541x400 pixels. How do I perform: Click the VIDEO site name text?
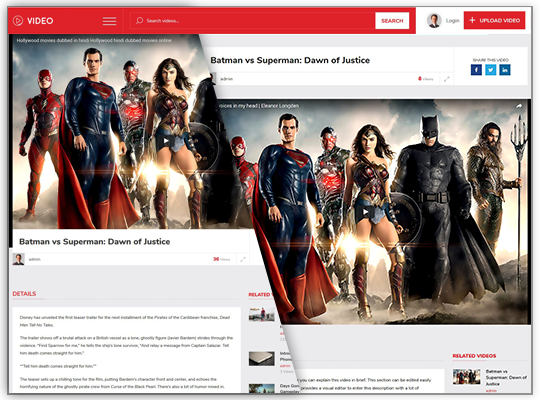(x=40, y=21)
